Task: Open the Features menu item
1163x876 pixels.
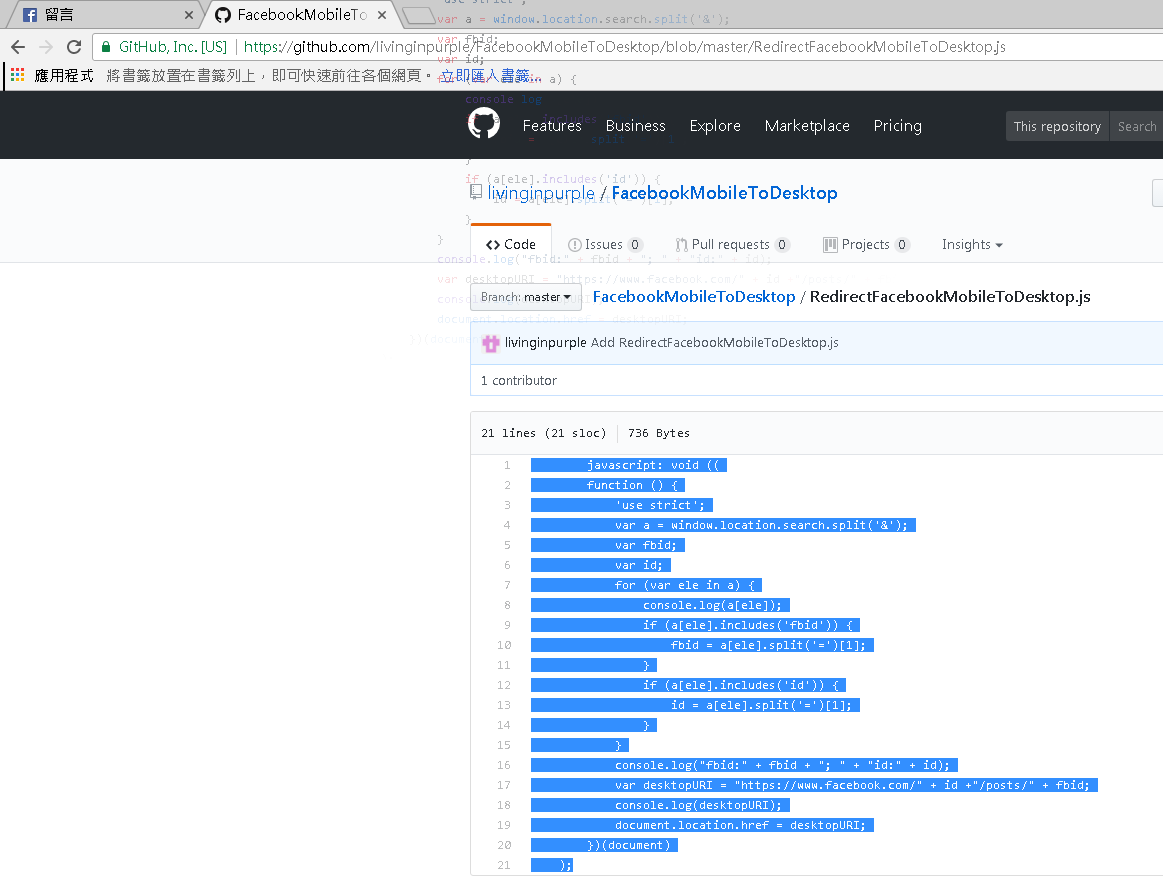Action: point(552,126)
